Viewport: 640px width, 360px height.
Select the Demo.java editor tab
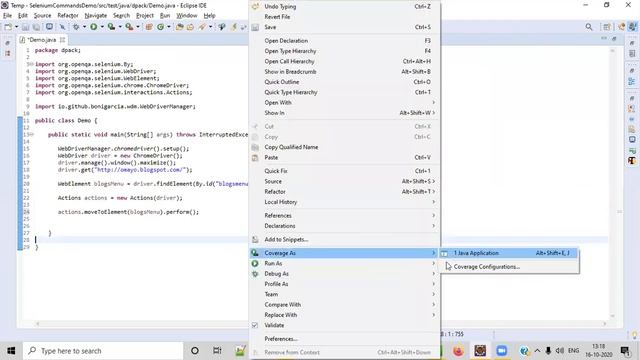point(42,40)
